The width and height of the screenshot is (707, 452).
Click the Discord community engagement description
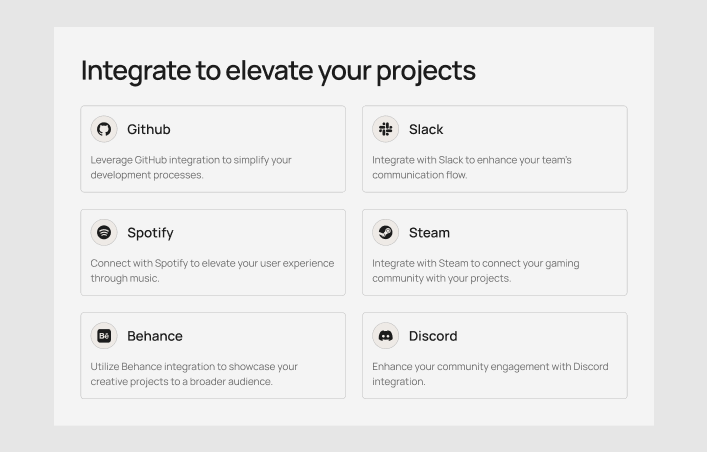pos(490,374)
